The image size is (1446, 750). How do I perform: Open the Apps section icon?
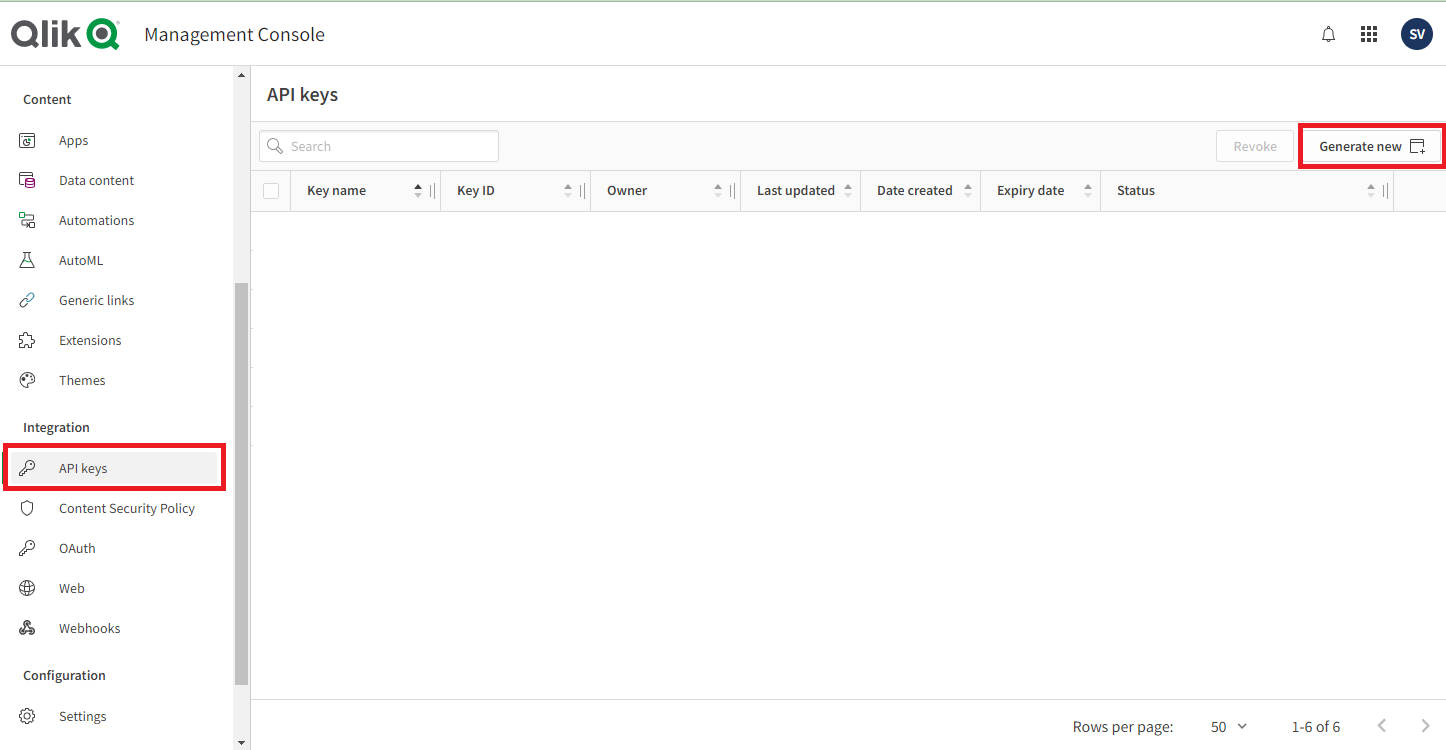[27, 140]
